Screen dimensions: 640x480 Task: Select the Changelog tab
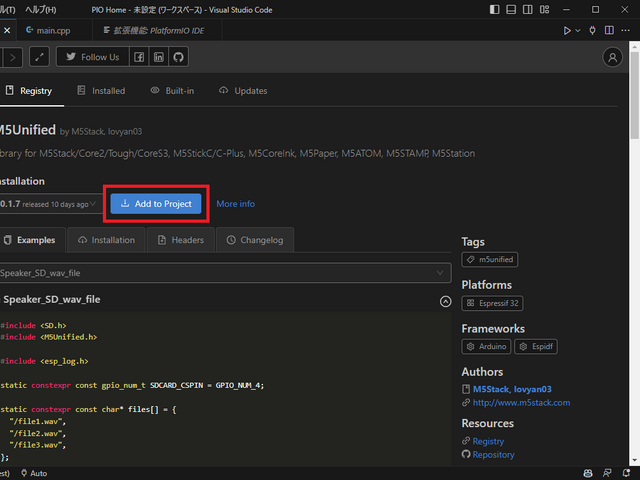pos(255,240)
